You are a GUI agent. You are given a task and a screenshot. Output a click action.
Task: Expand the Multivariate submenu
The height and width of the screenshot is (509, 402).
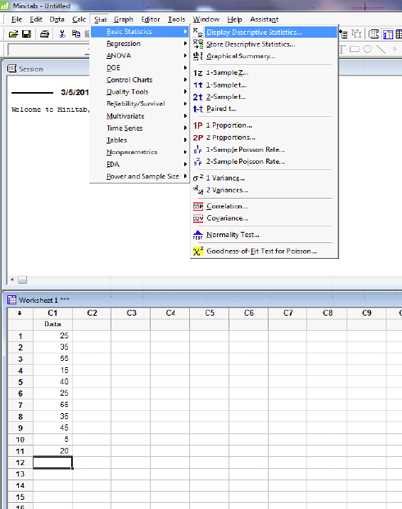(x=140, y=116)
